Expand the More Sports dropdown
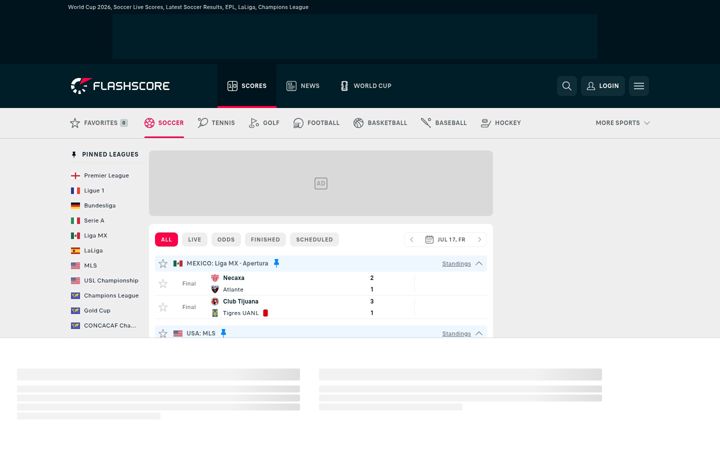The image size is (720, 450). pos(623,123)
